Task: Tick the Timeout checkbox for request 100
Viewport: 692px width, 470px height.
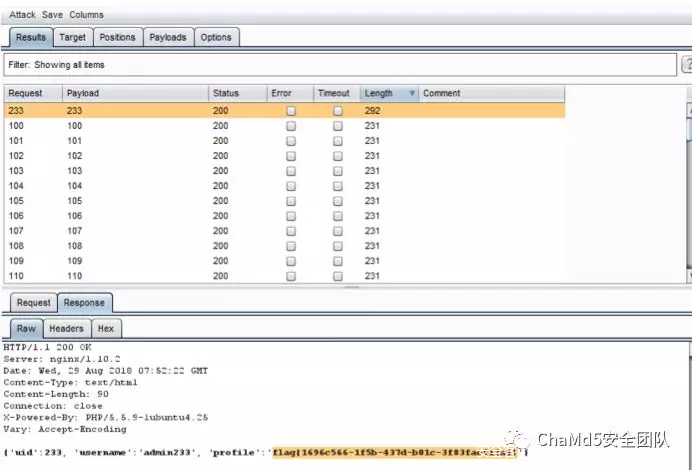Action: click(338, 126)
